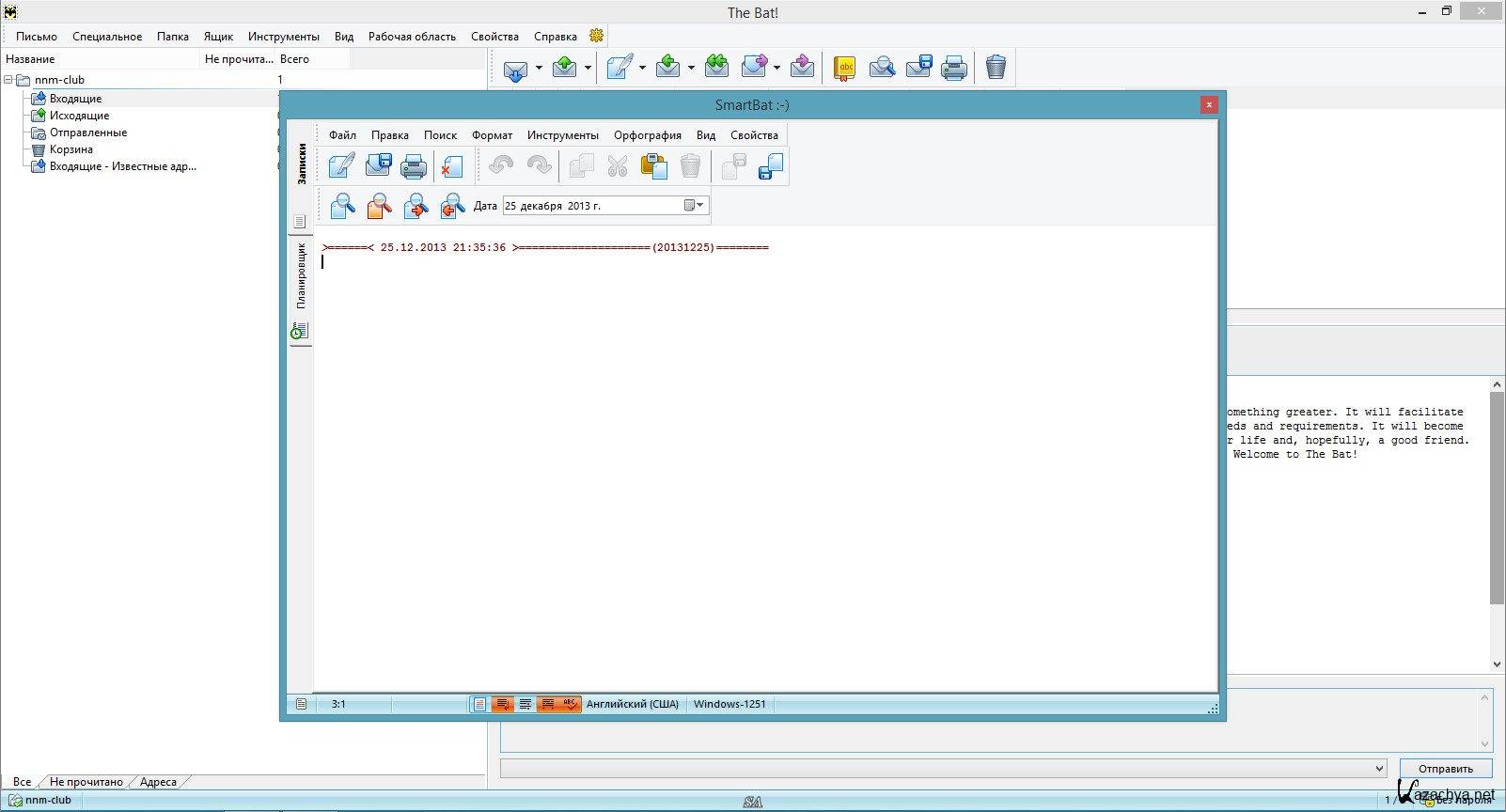Click the message preview vertical scrollbar
This screenshot has height=812, width=1506.
[1497, 524]
